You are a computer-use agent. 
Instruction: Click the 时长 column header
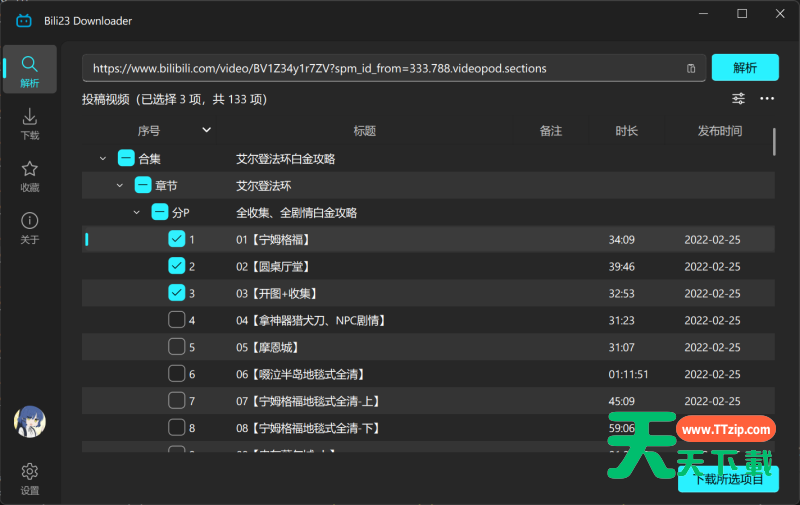click(627, 131)
